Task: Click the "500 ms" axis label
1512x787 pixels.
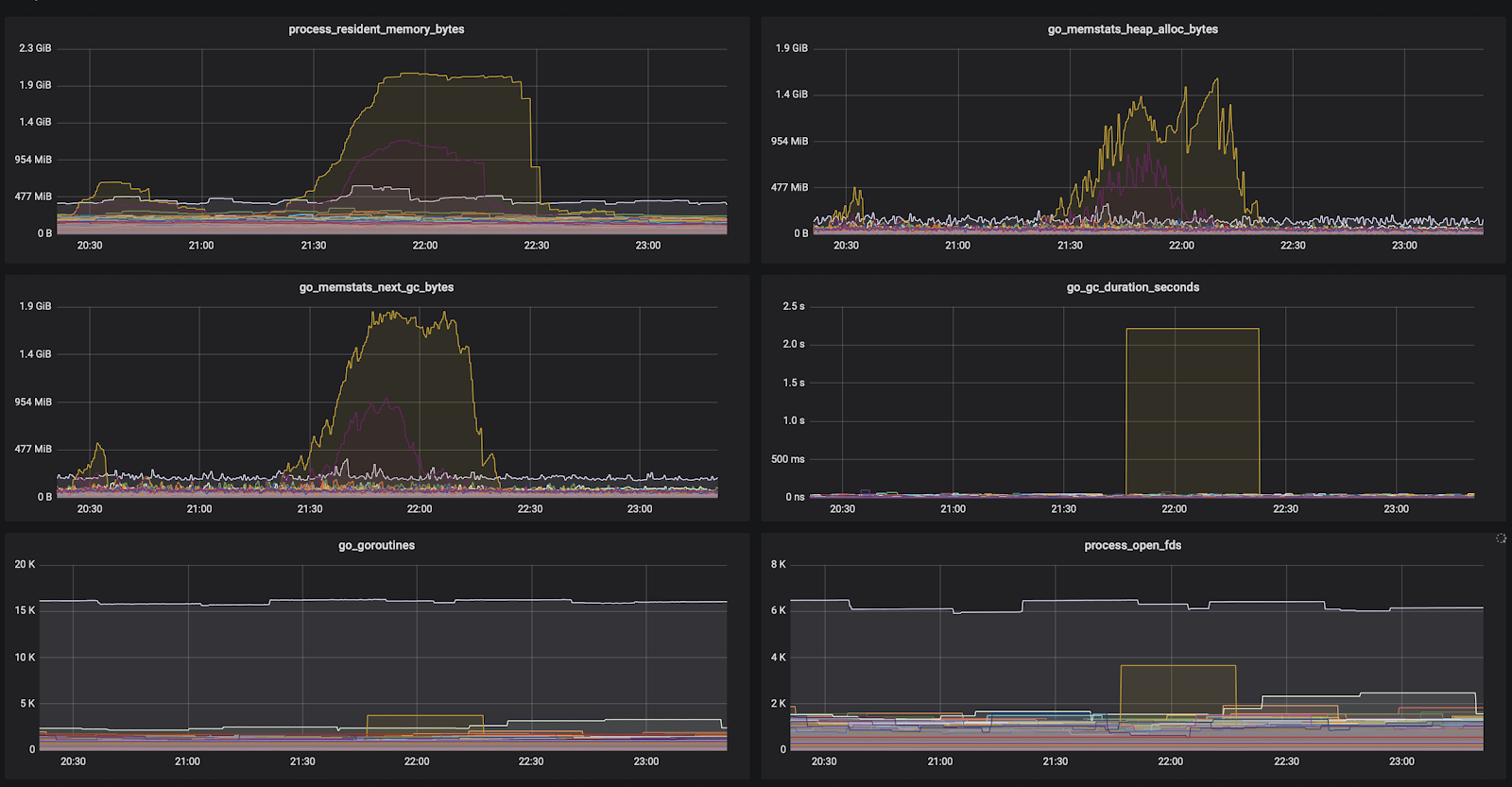Action: click(788, 459)
